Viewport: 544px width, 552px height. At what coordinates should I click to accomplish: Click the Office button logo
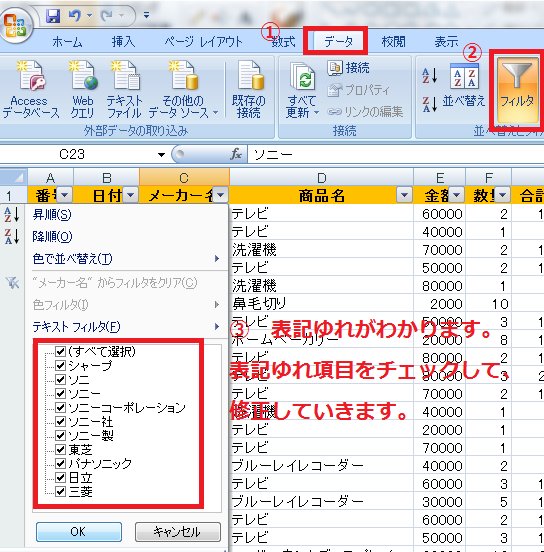coord(15,25)
